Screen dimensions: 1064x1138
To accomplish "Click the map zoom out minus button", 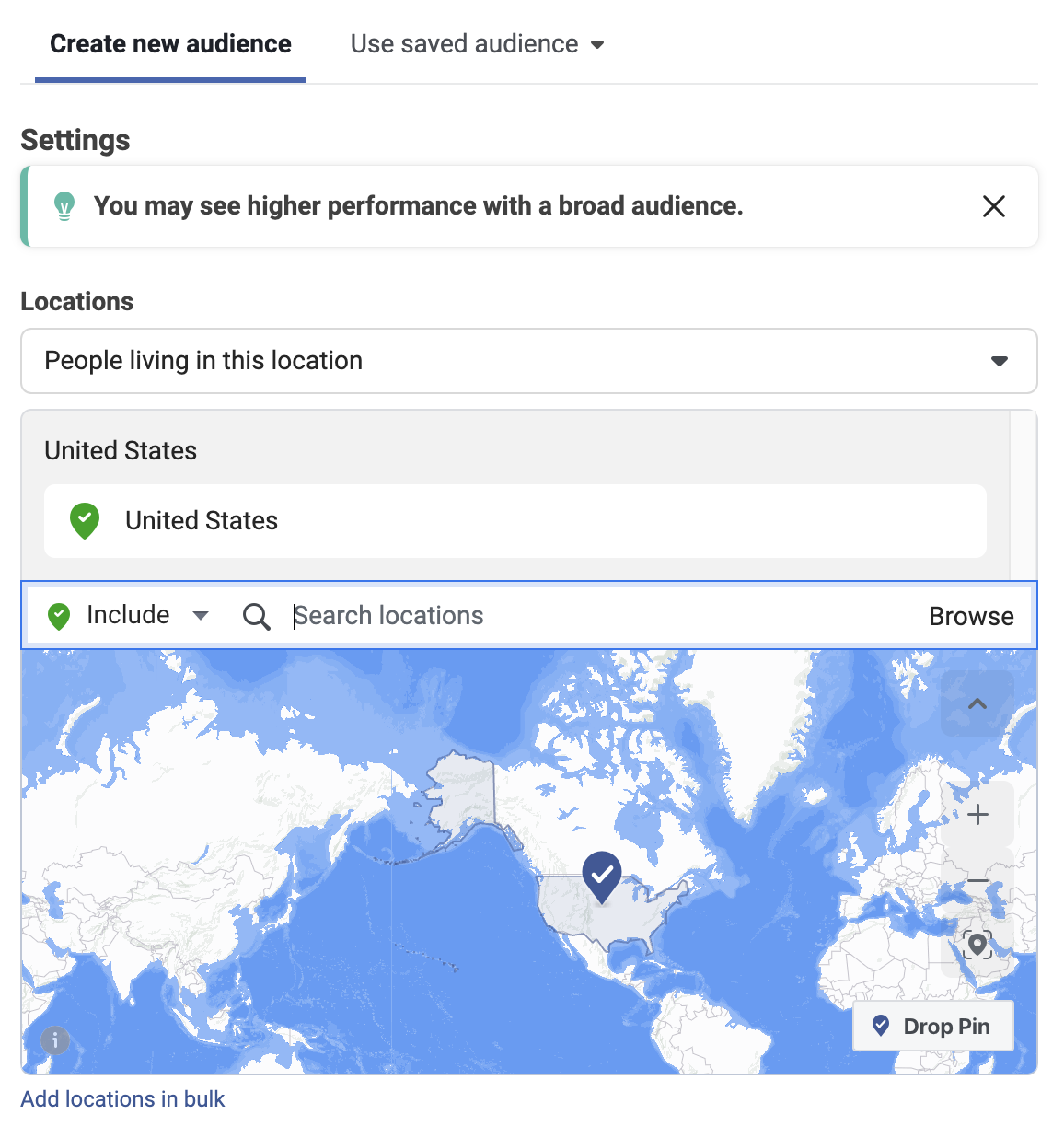I will (x=977, y=881).
